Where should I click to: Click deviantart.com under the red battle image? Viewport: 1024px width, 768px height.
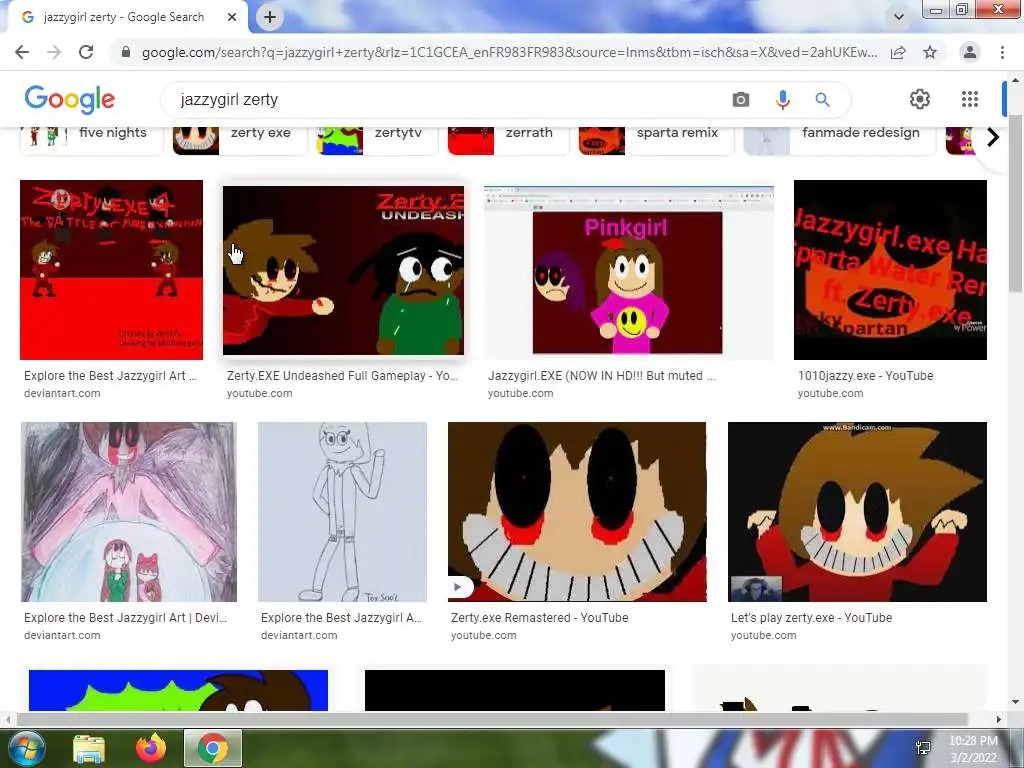(x=62, y=393)
